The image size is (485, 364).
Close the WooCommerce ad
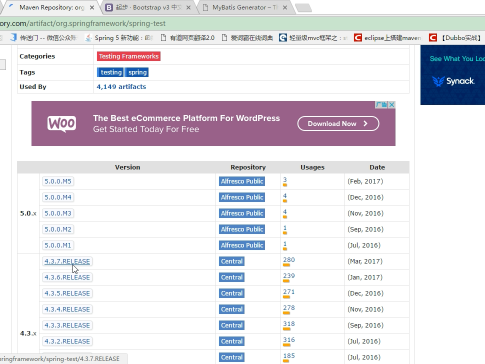pos(392,105)
